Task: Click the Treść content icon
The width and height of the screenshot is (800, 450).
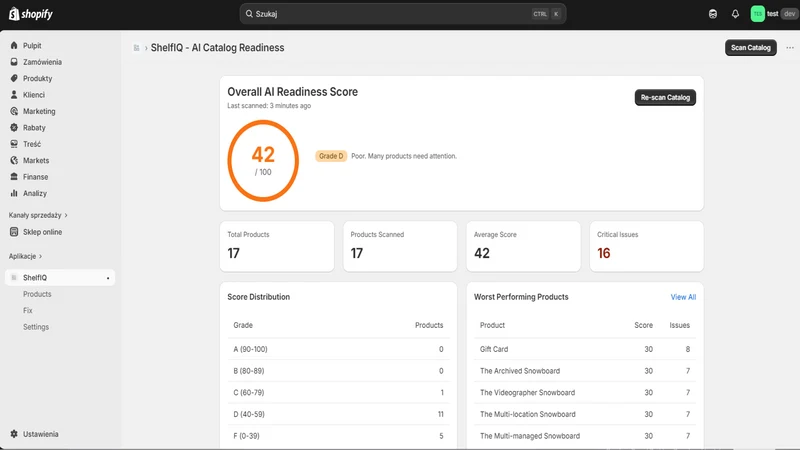Action: pyautogui.click(x=14, y=144)
